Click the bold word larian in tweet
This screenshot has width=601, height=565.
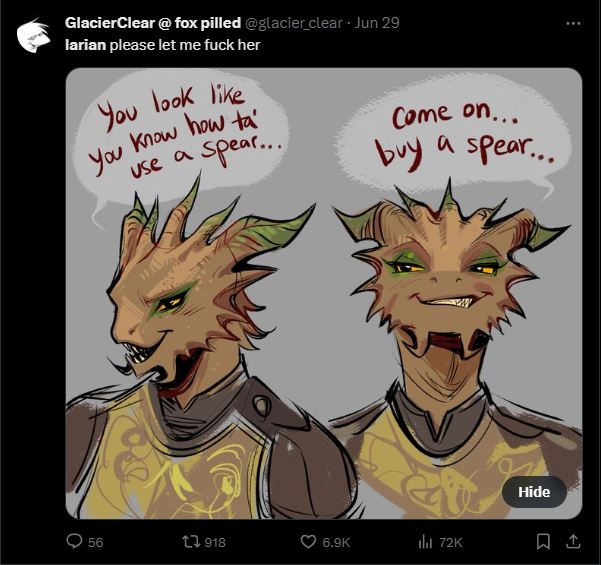(x=85, y=45)
